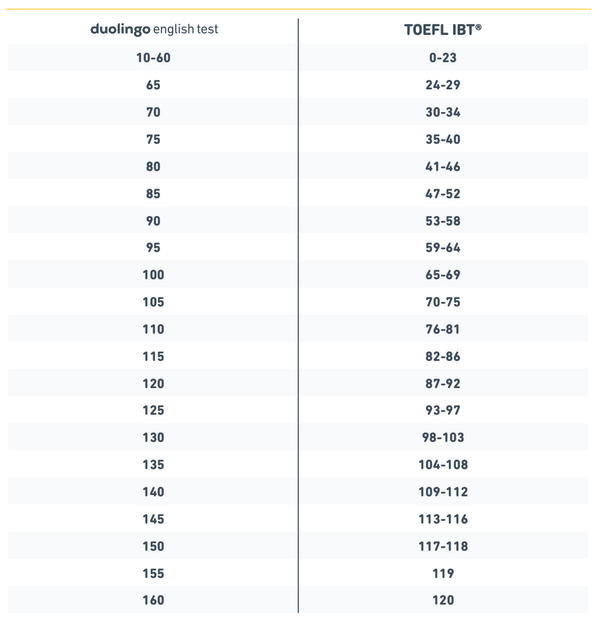Screen dimensions: 600x618
Task: Click the TOEFL range 53-58 cell
Action: (x=442, y=220)
